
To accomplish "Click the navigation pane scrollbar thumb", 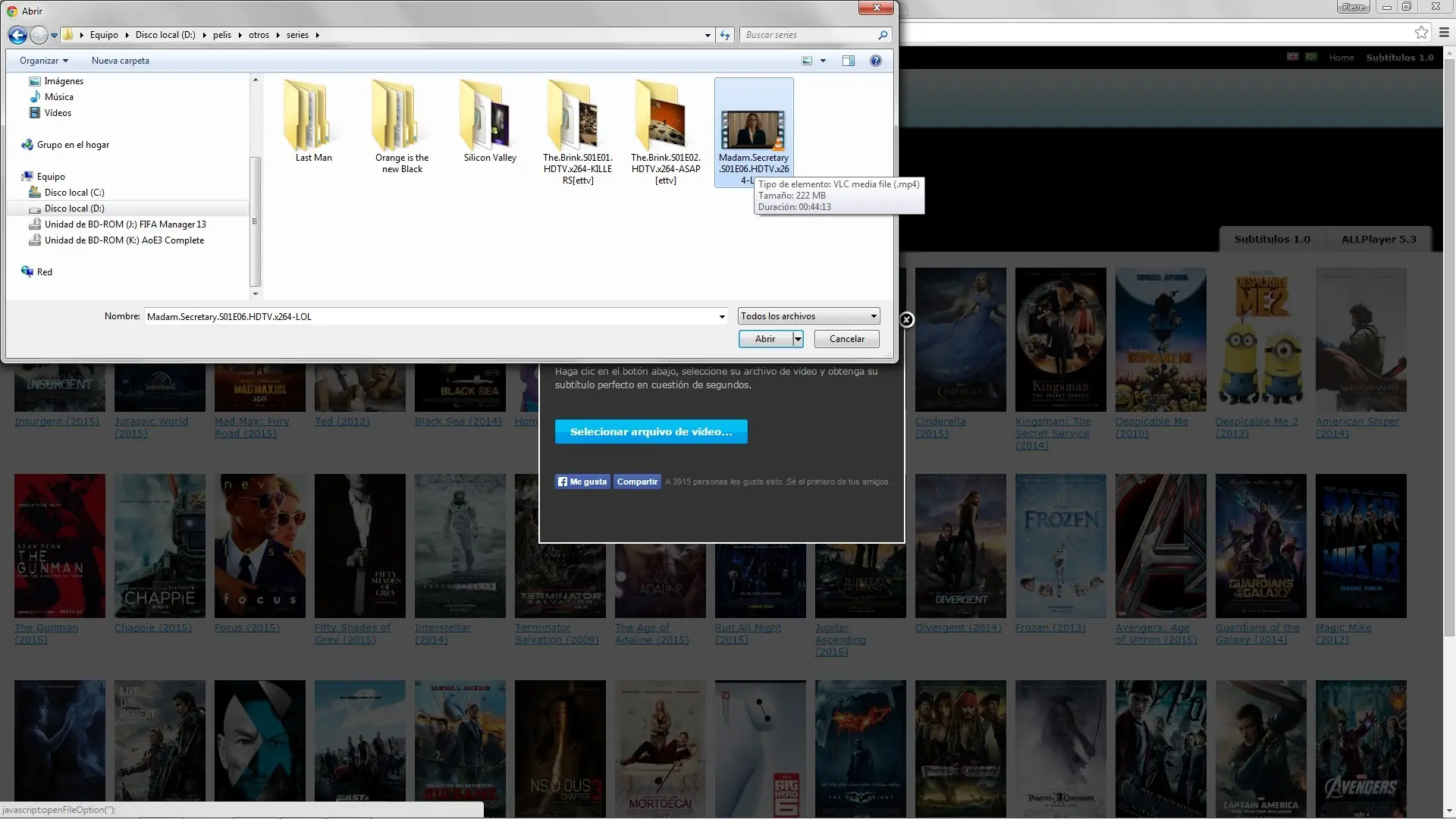I will point(255,221).
